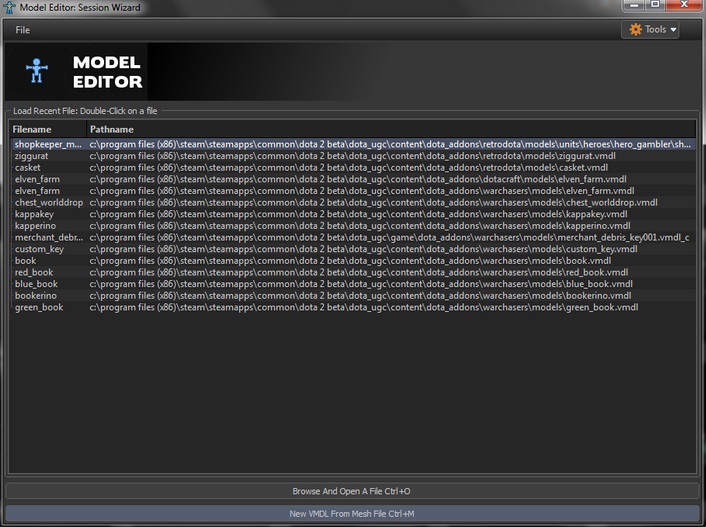
Task: Click New VMDL From Mesh File button
Action: click(352, 513)
